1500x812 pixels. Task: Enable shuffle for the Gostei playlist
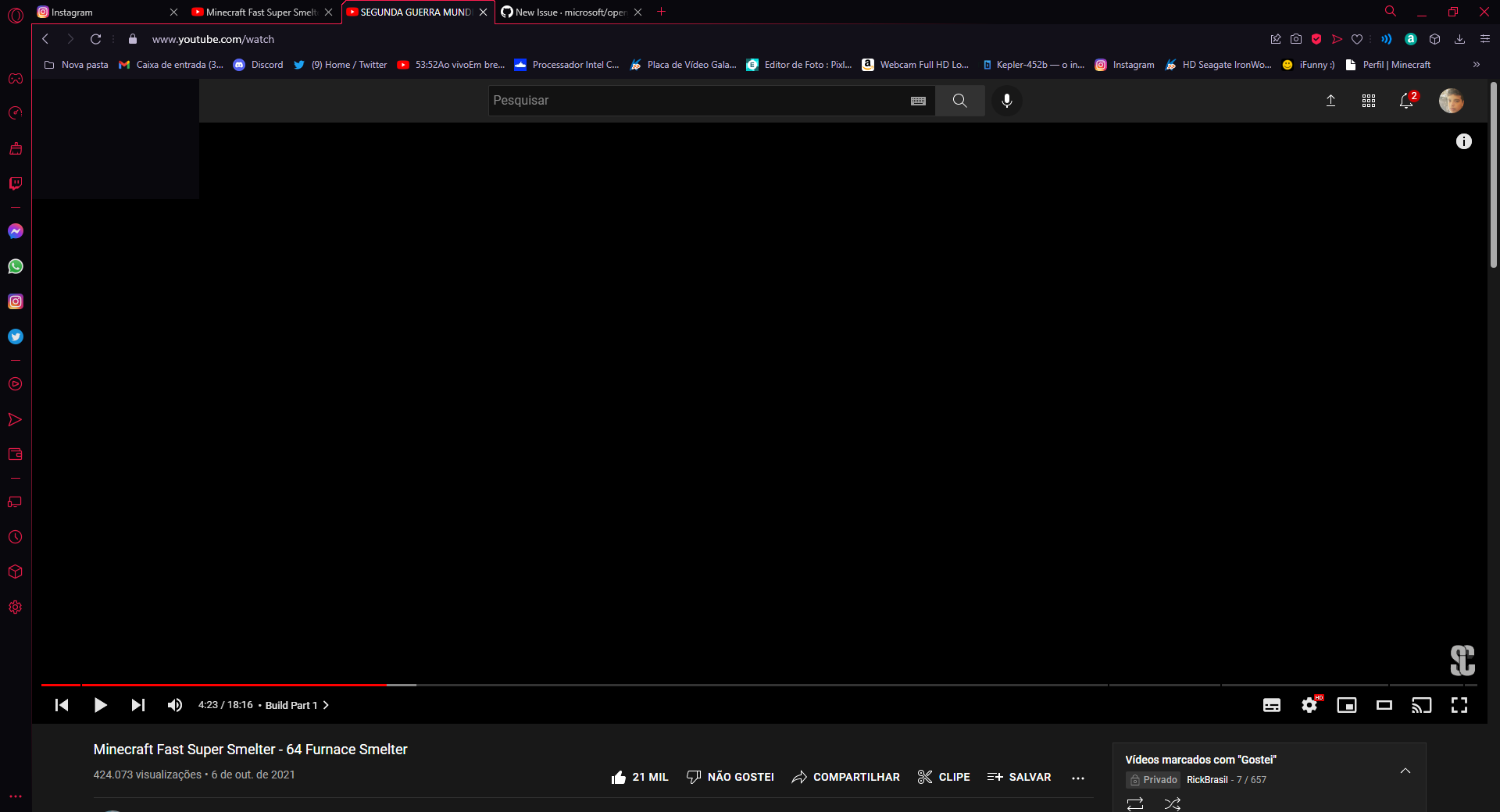[1171, 804]
